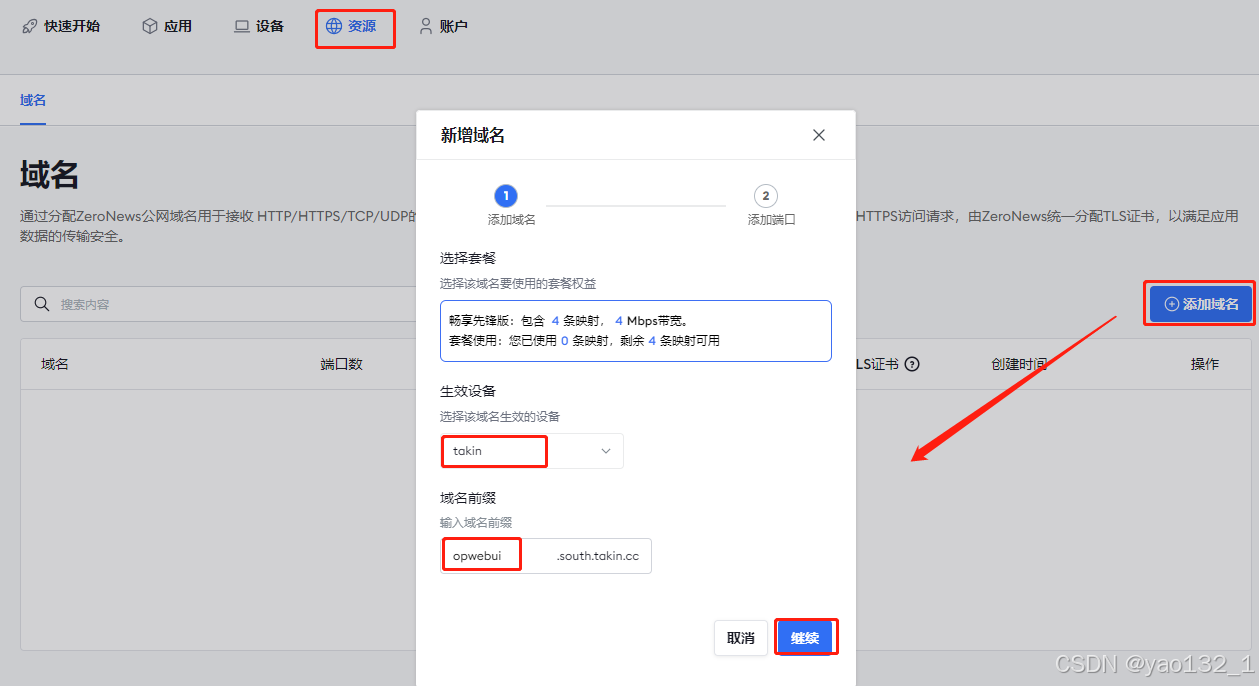Click the 域名 column header
Screen dimensions: 1259x686
click(x=55, y=364)
